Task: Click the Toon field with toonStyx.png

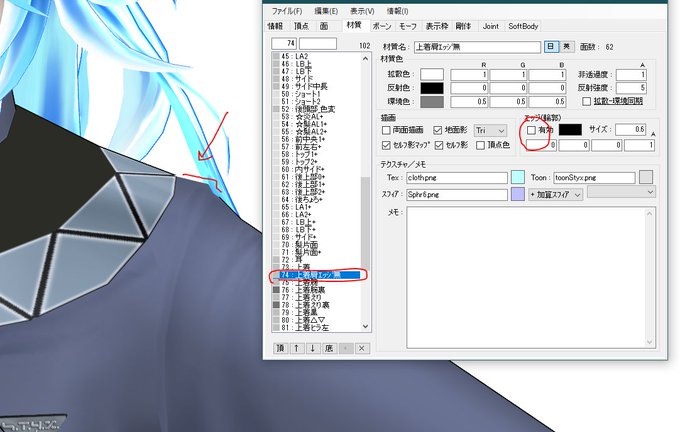Action: pos(594,177)
